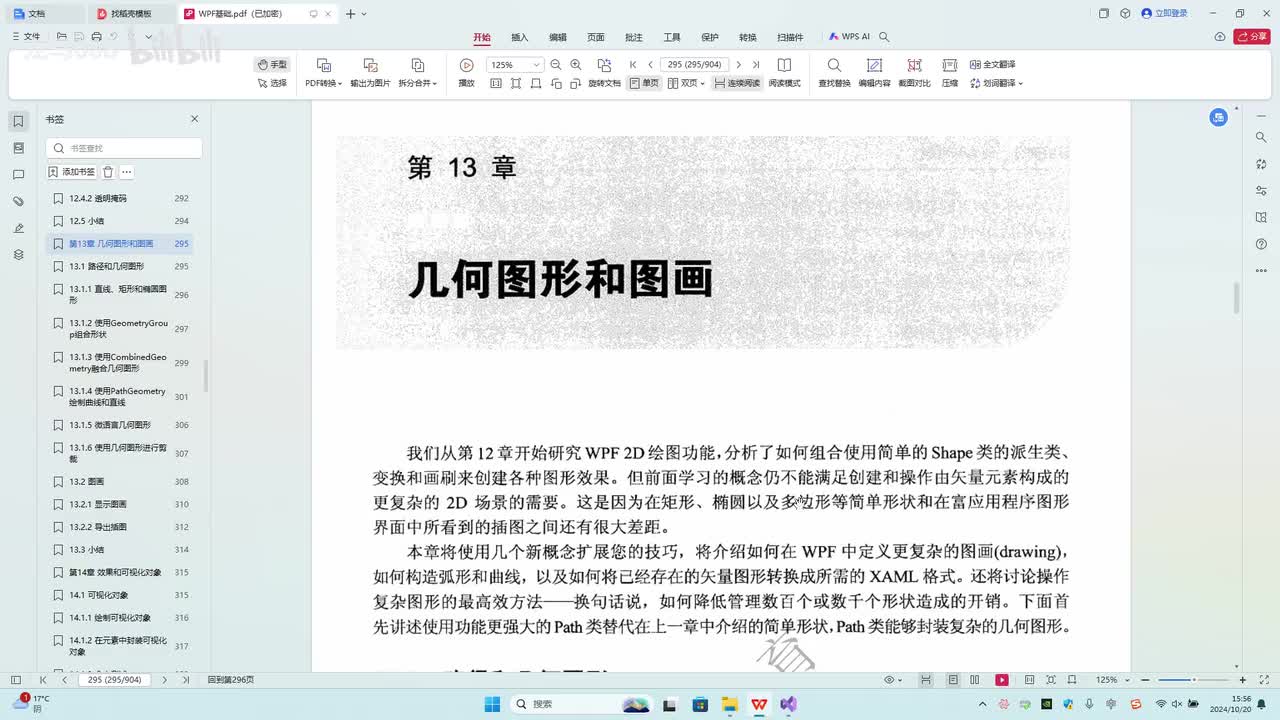
Task: Open the WPS AI assistant
Action: point(849,37)
